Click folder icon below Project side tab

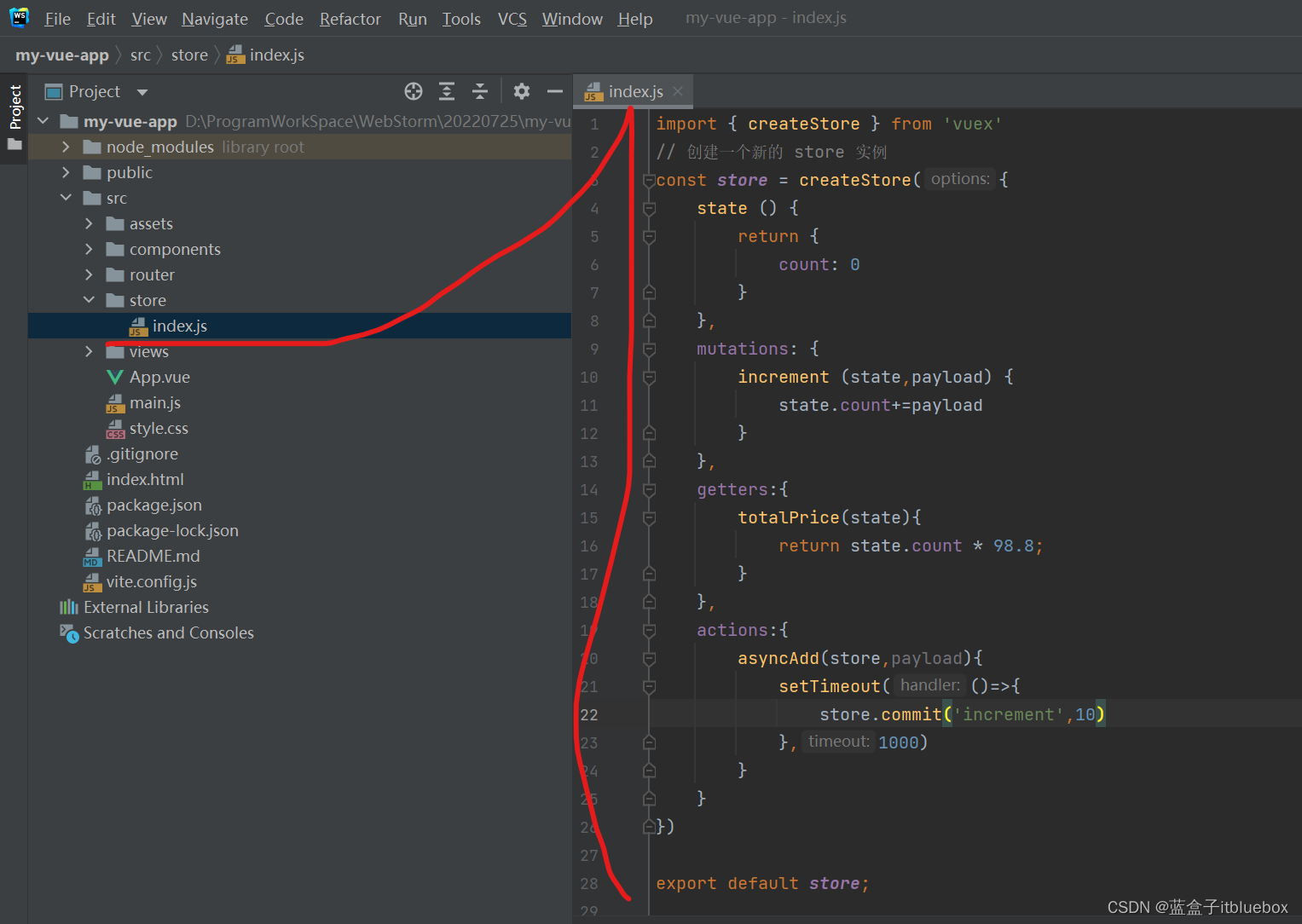(14, 145)
